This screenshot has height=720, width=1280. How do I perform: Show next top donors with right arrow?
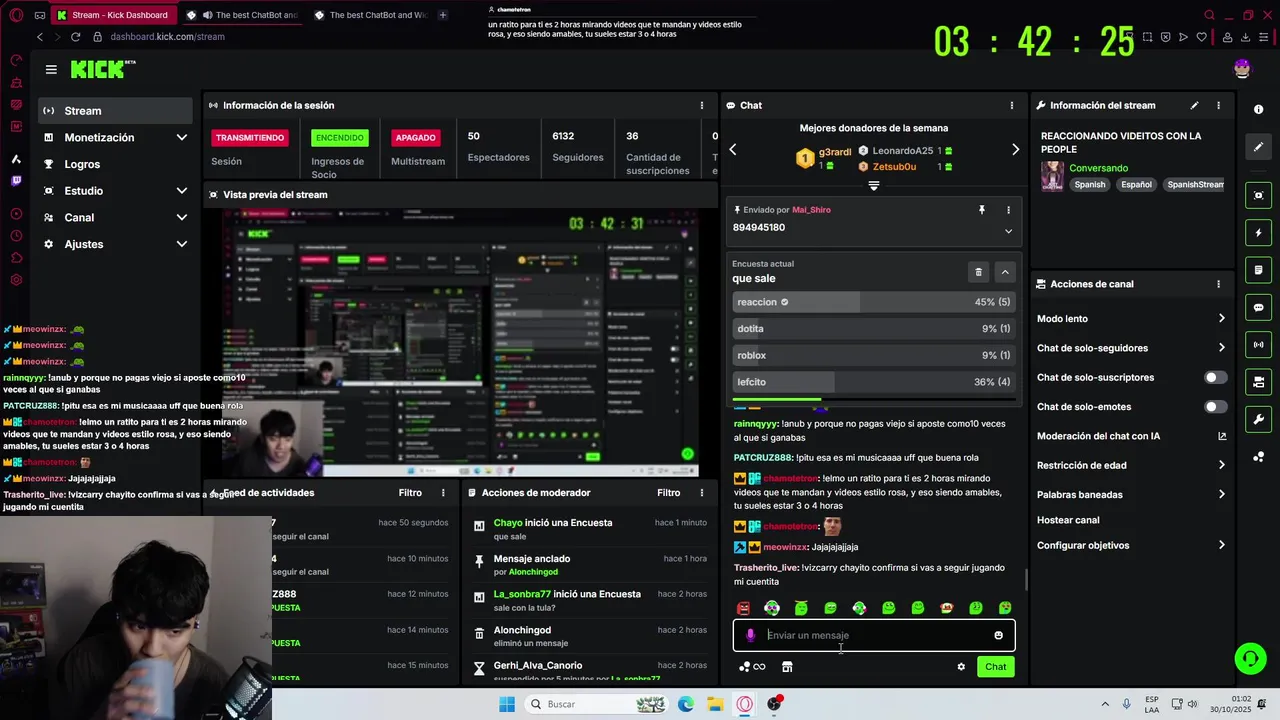[1015, 150]
